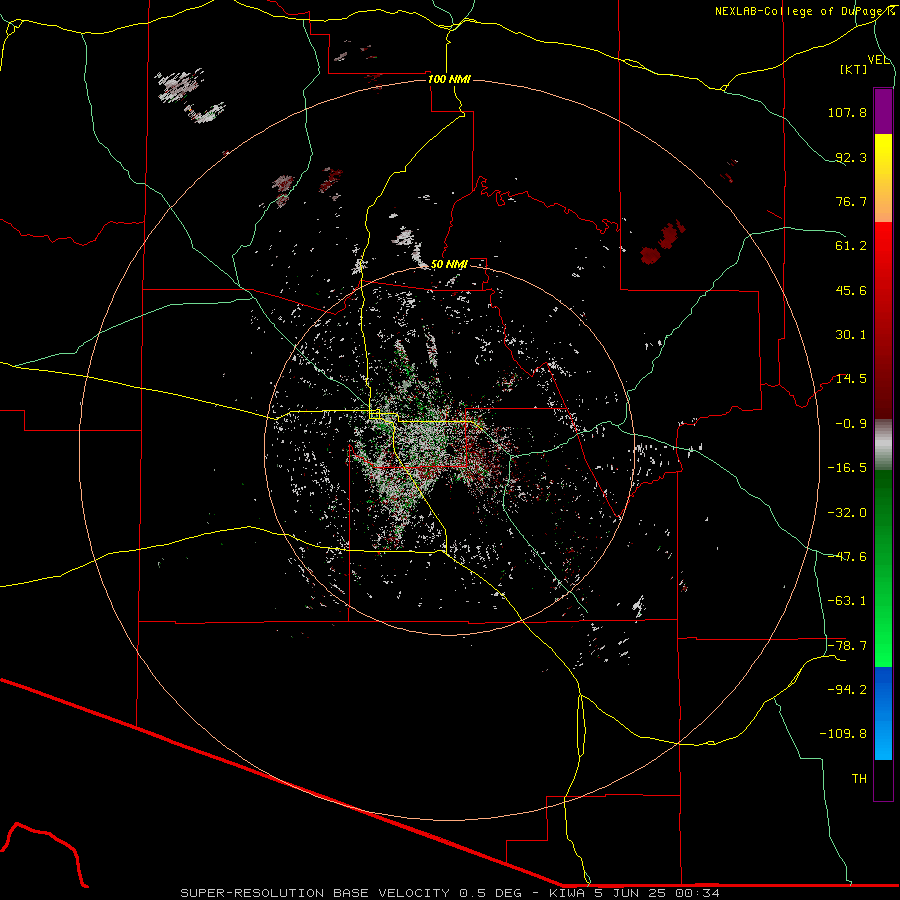Select the 14.5 scale value
This screenshot has width=900, height=900.
point(851,379)
